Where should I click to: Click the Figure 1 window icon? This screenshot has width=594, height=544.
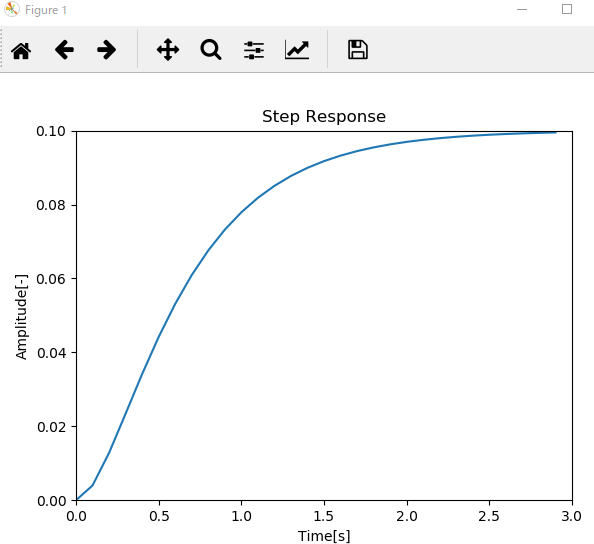pyautogui.click(x=12, y=9)
